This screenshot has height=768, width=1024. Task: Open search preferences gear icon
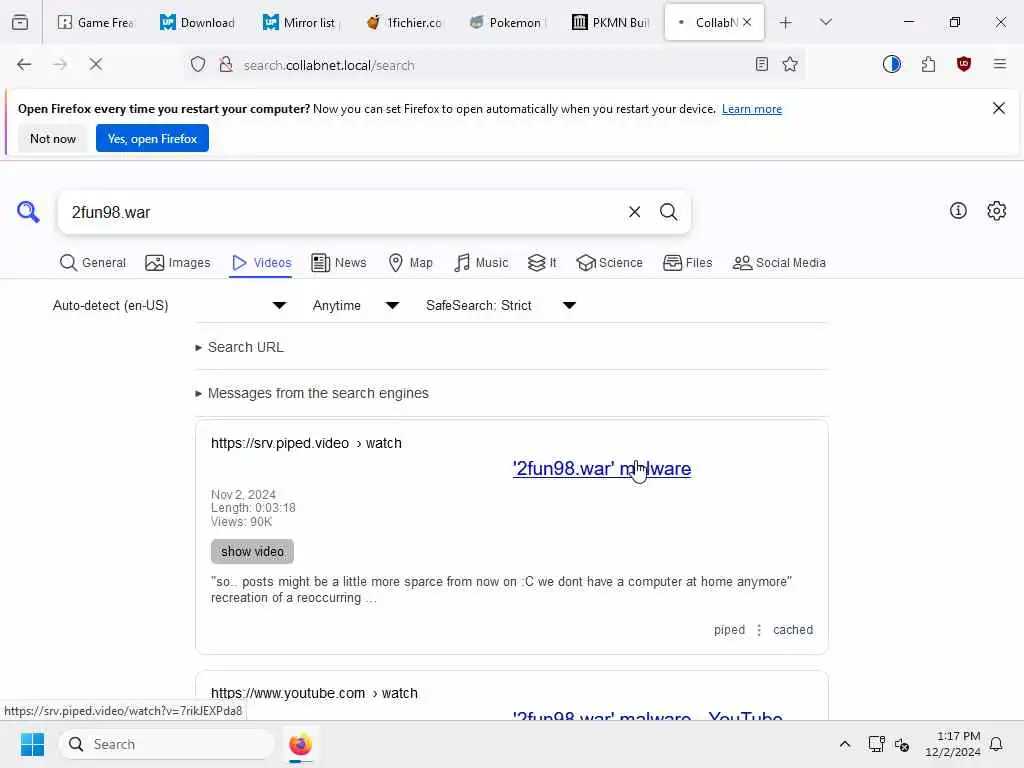(997, 210)
